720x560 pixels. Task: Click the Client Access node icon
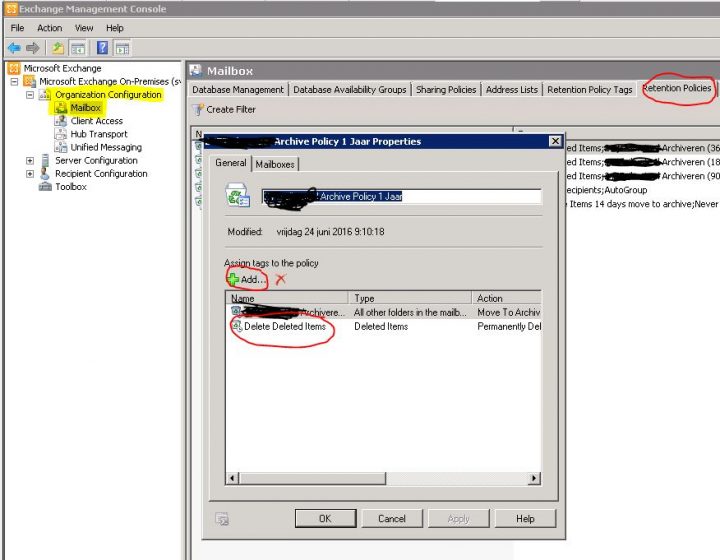tap(61, 121)
